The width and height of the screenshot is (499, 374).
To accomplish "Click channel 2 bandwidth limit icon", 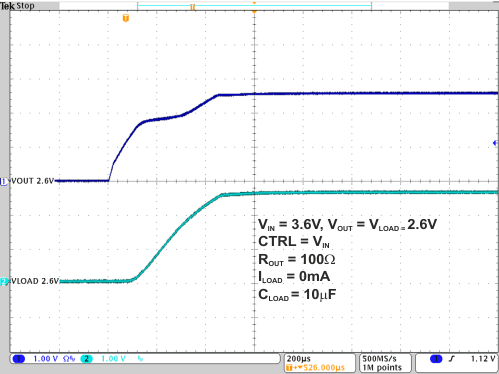I will [x=140, y=359].
